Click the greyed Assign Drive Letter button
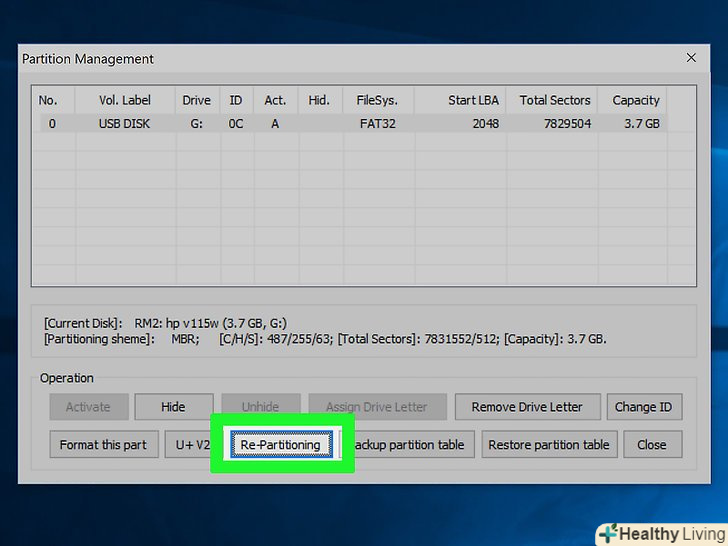Screen dimensions: 728x546 [x=377, y=407]
